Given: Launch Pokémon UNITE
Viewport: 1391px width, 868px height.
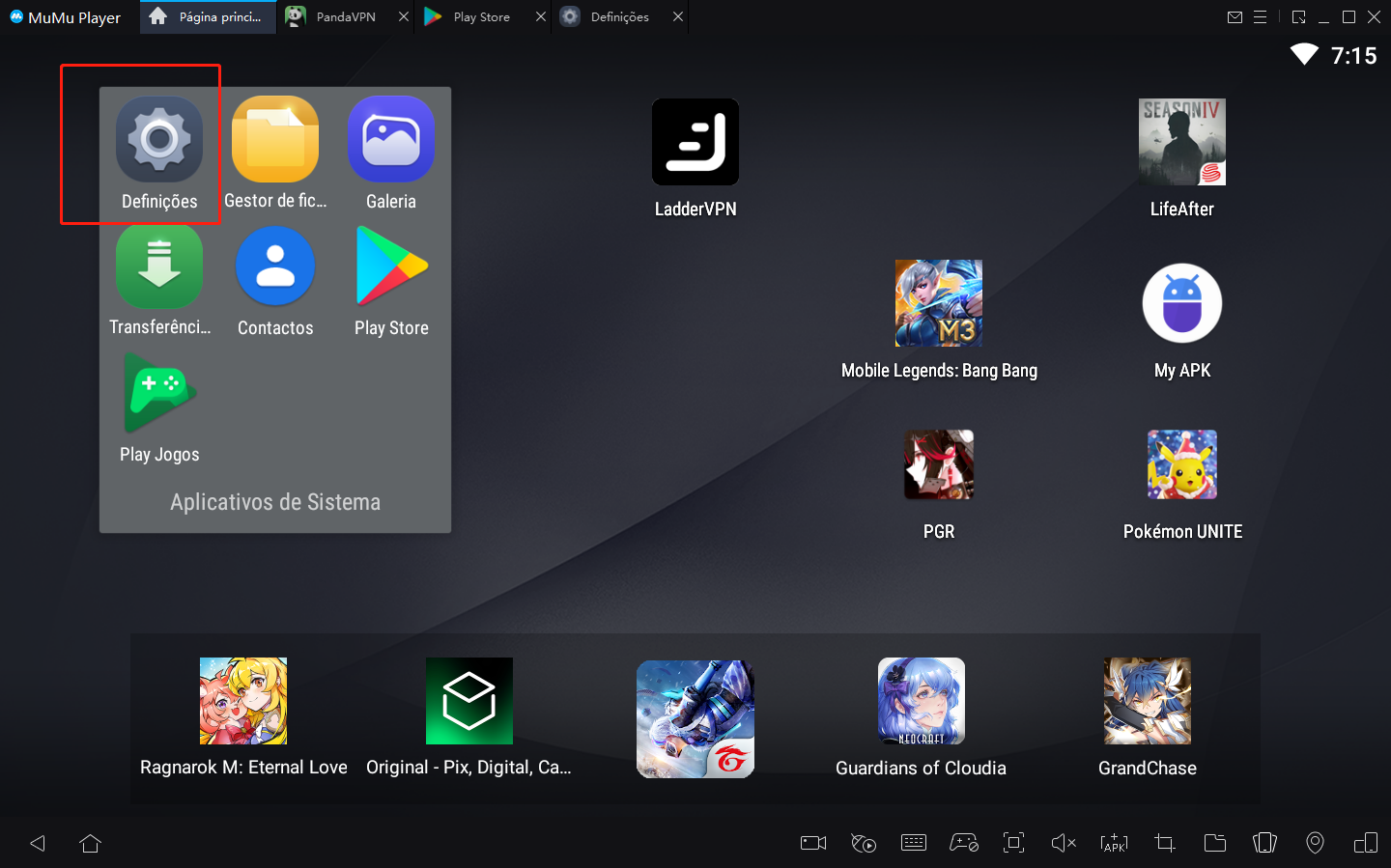Looking at the screenshot, I should tap(1181, 464).
